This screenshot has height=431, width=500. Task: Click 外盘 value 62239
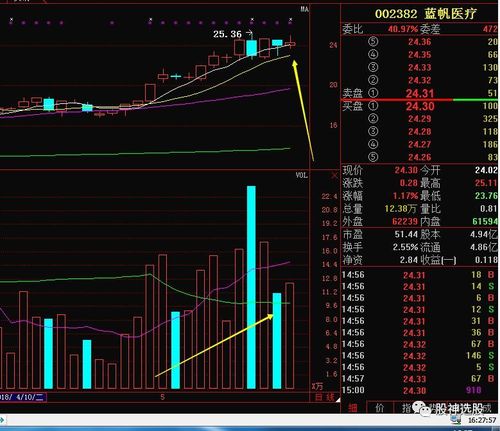pyautogui.click(x=405, y=221)
